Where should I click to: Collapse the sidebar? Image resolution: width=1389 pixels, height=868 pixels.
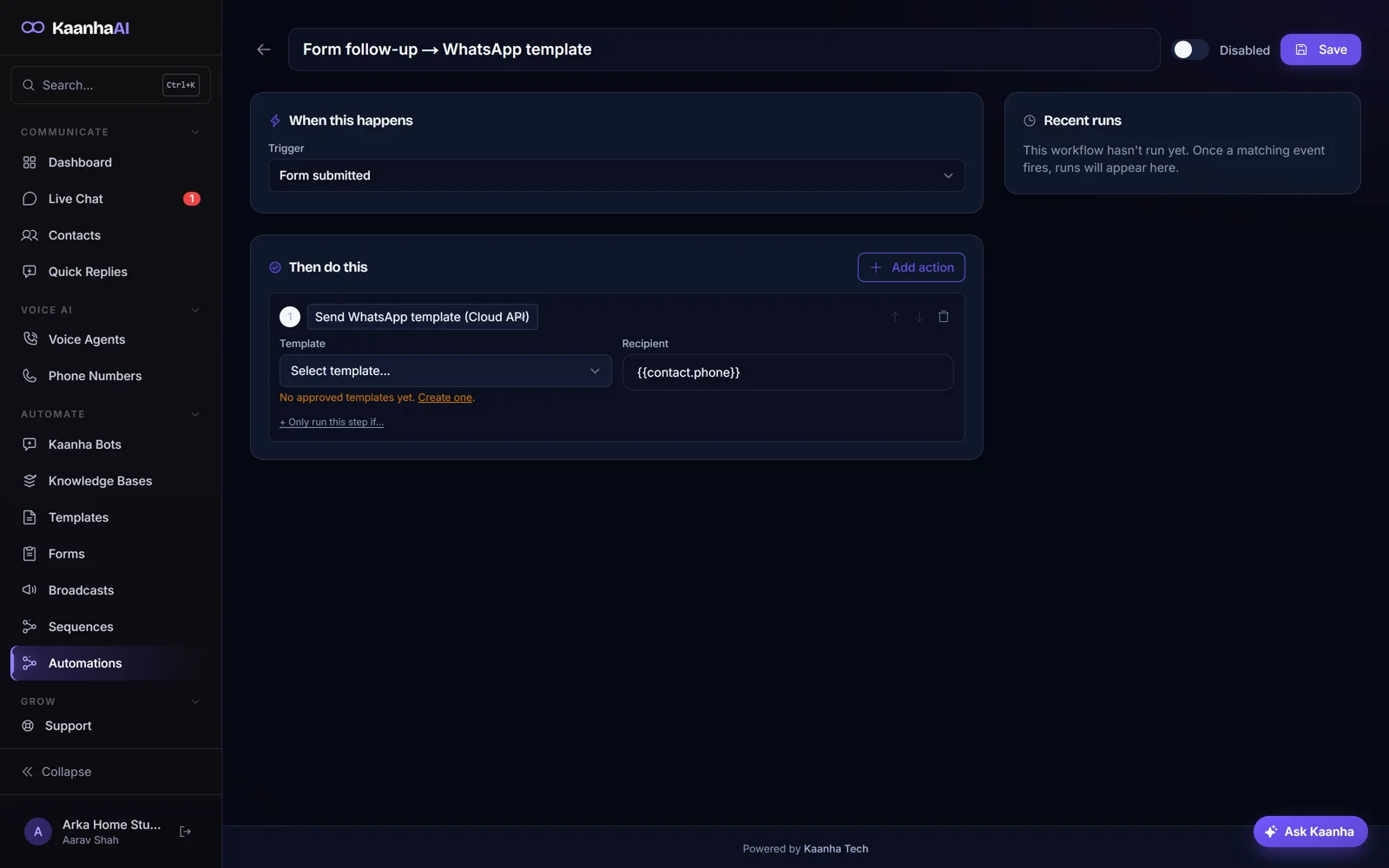click(x=56, y=772)
